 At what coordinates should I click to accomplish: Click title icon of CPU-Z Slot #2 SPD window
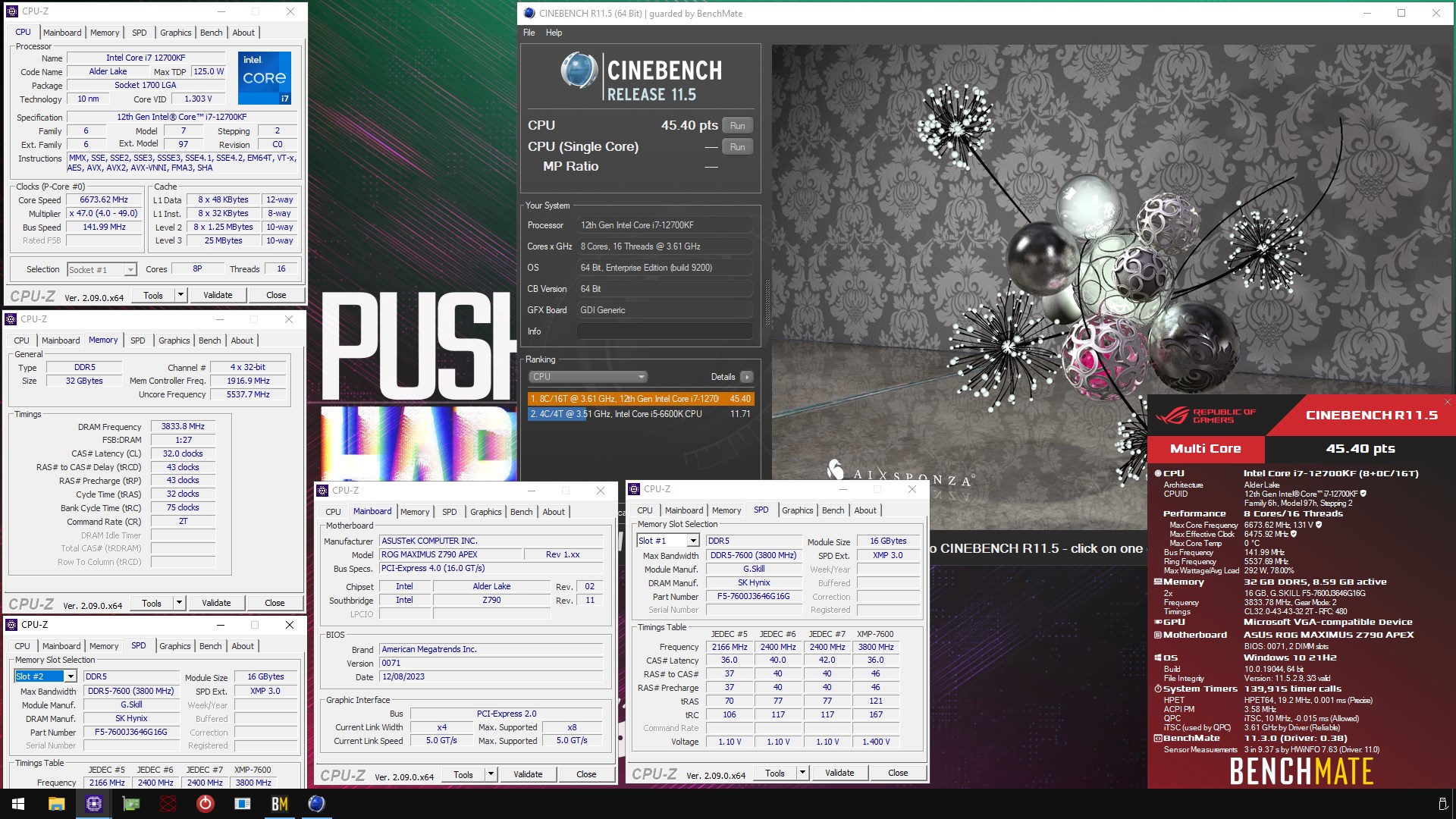(11, 625)
